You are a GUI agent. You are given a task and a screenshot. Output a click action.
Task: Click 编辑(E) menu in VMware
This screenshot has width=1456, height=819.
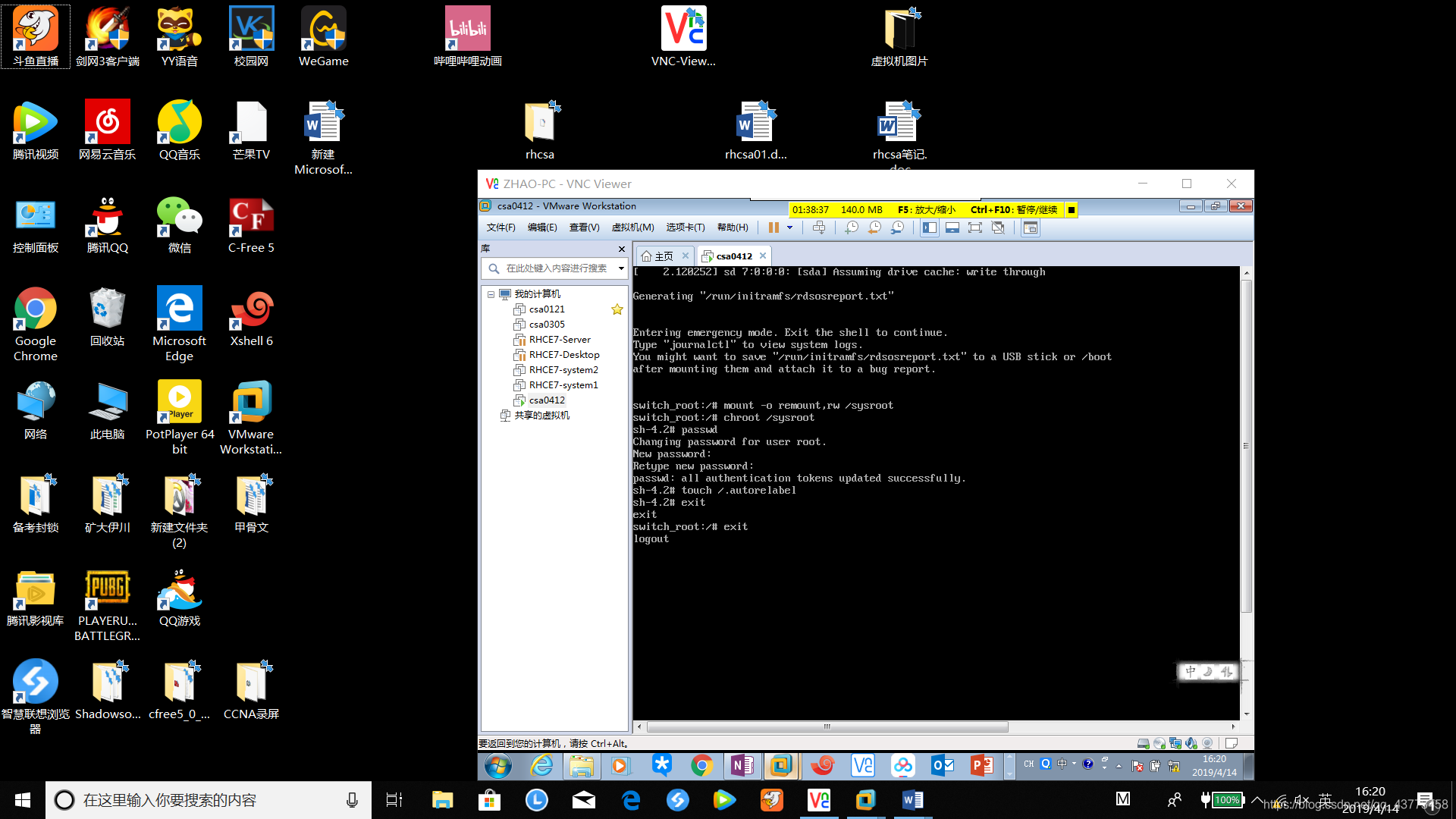point(540,228)
